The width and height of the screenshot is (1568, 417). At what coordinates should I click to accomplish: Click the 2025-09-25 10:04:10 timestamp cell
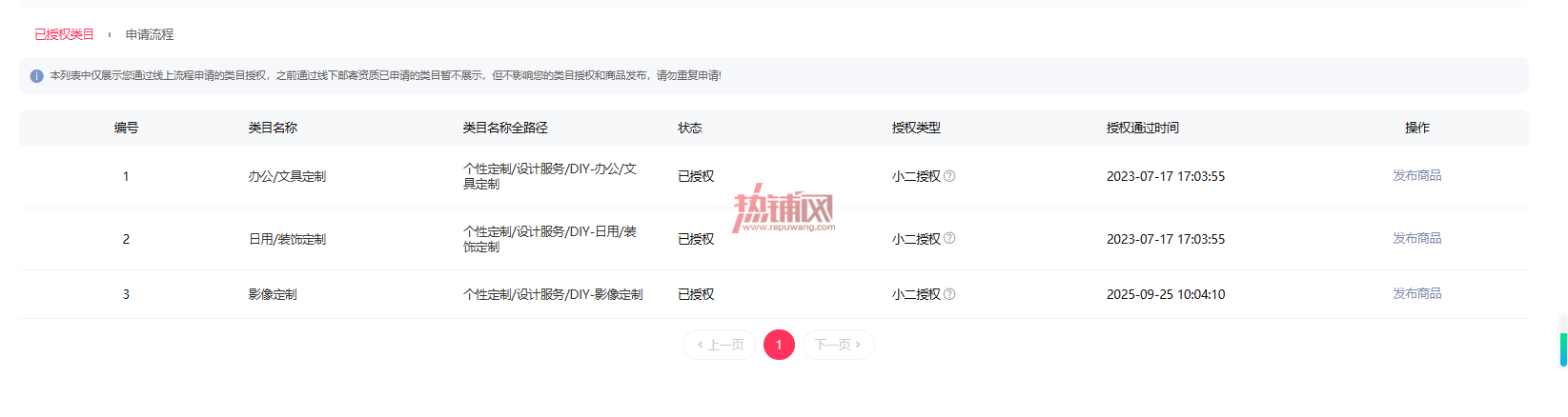[1166, 294]
